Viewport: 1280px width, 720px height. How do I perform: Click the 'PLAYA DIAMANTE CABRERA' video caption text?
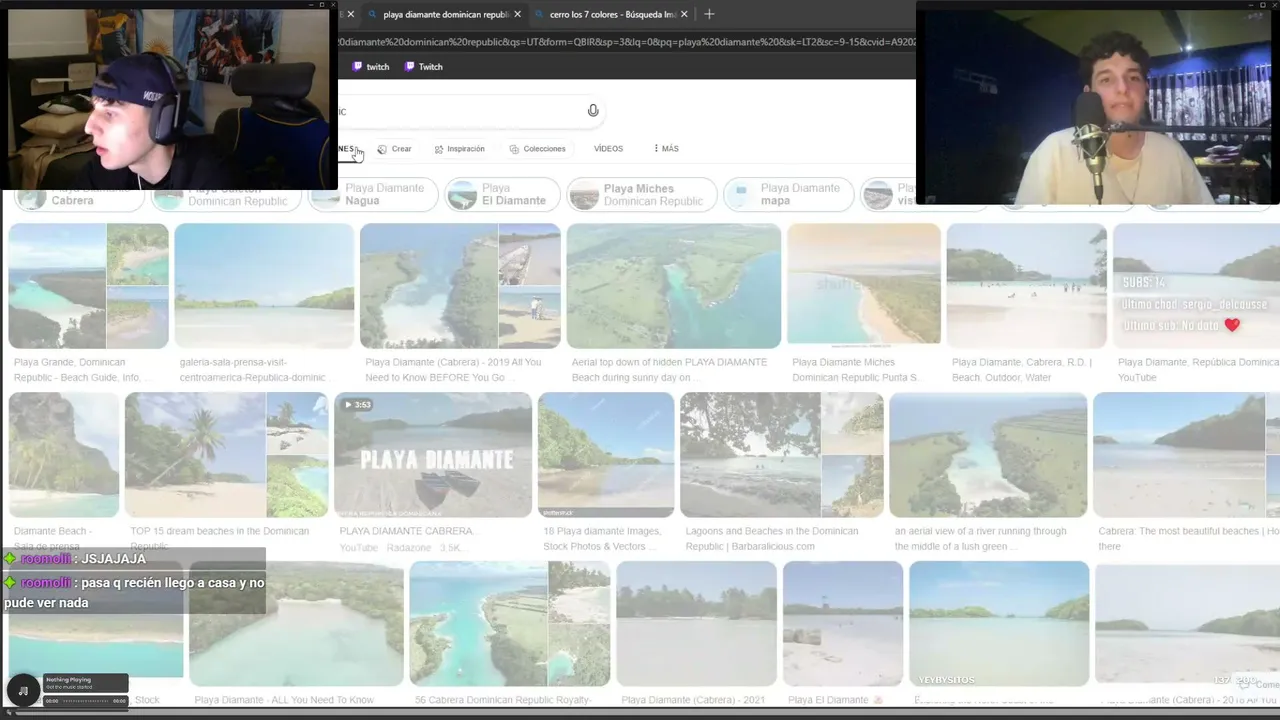[x=408, y=531]
